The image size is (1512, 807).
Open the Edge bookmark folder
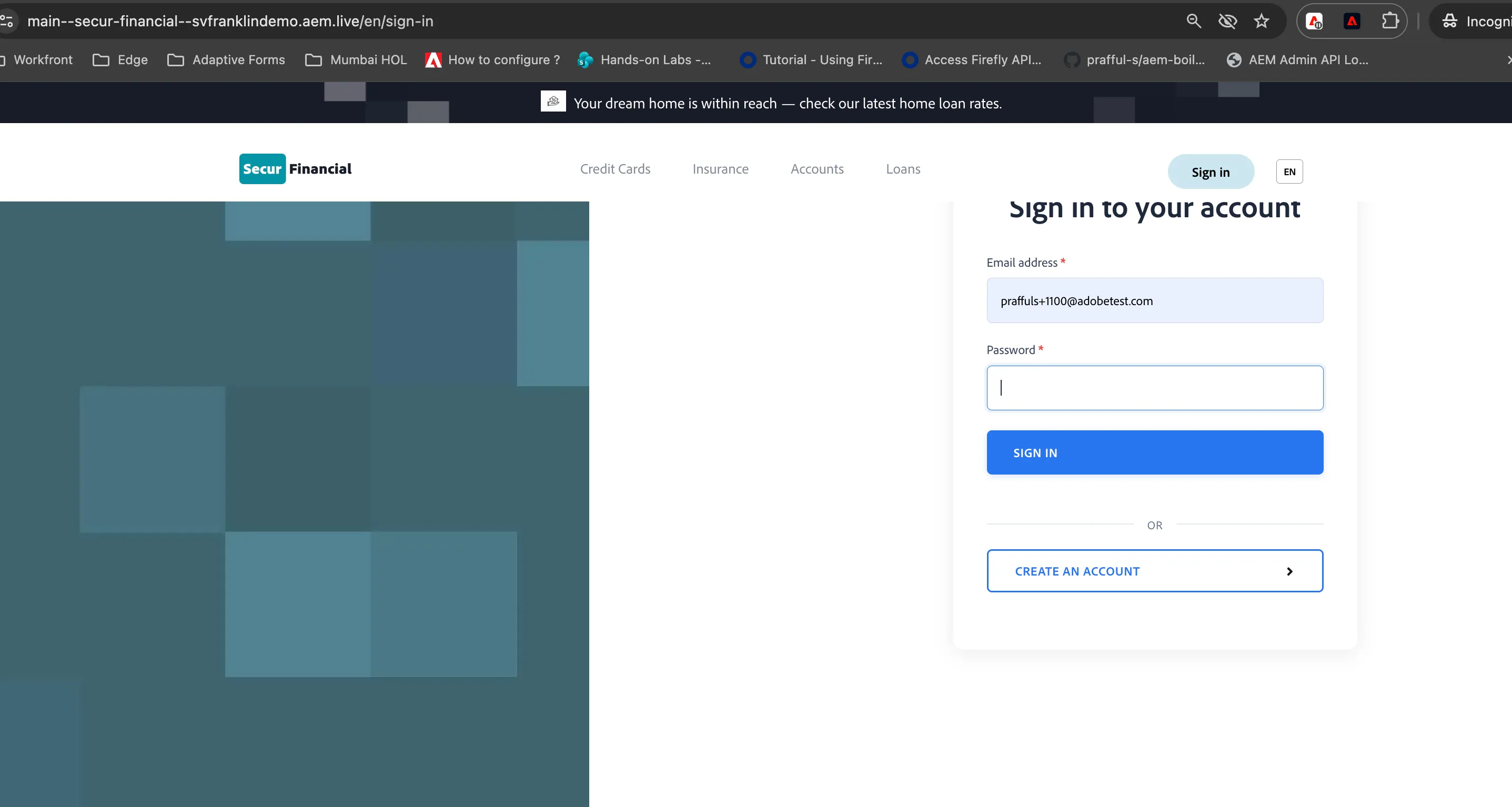click(120, 60)
